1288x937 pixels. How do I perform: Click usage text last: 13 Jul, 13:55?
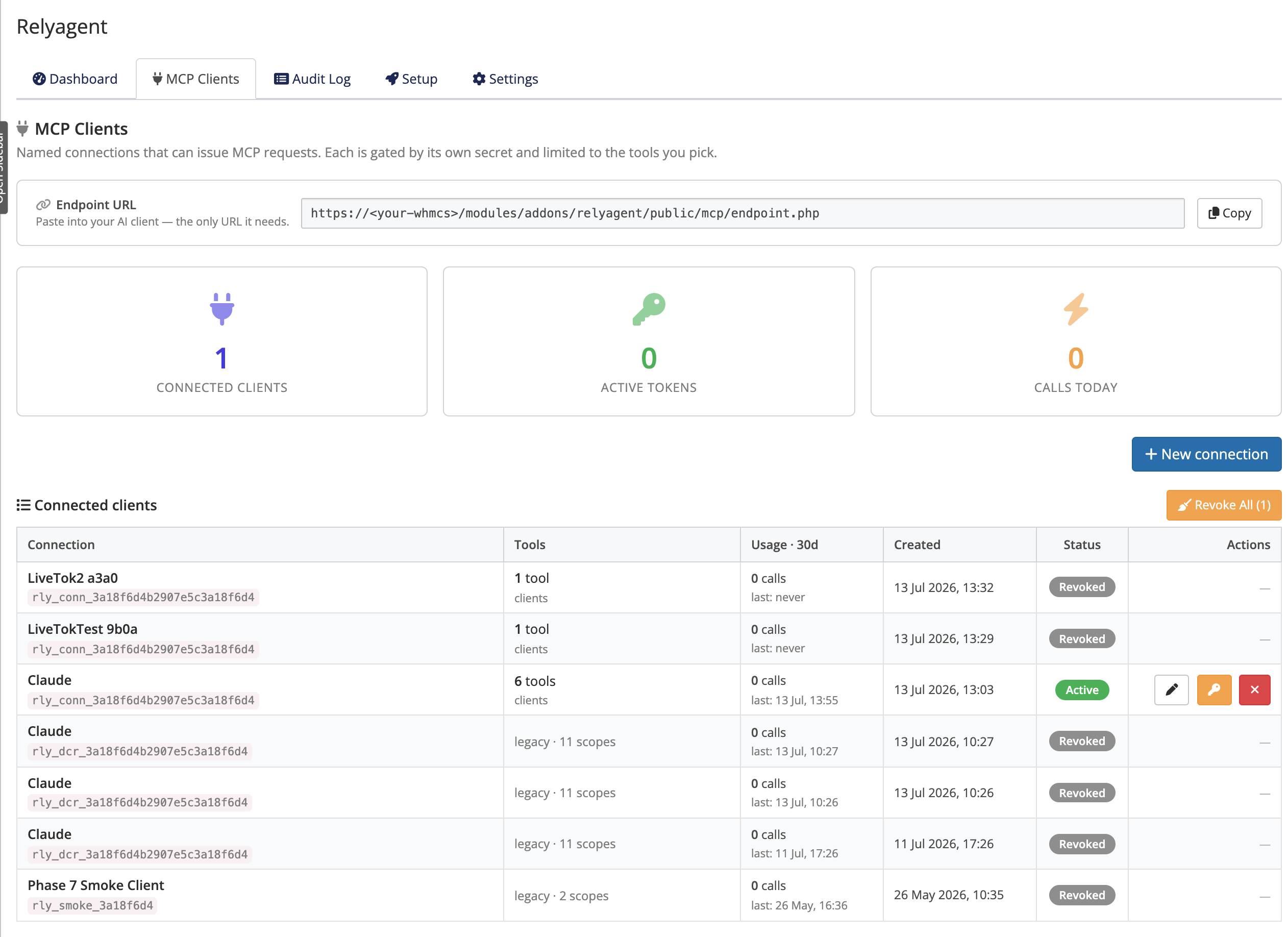(795, 700)
